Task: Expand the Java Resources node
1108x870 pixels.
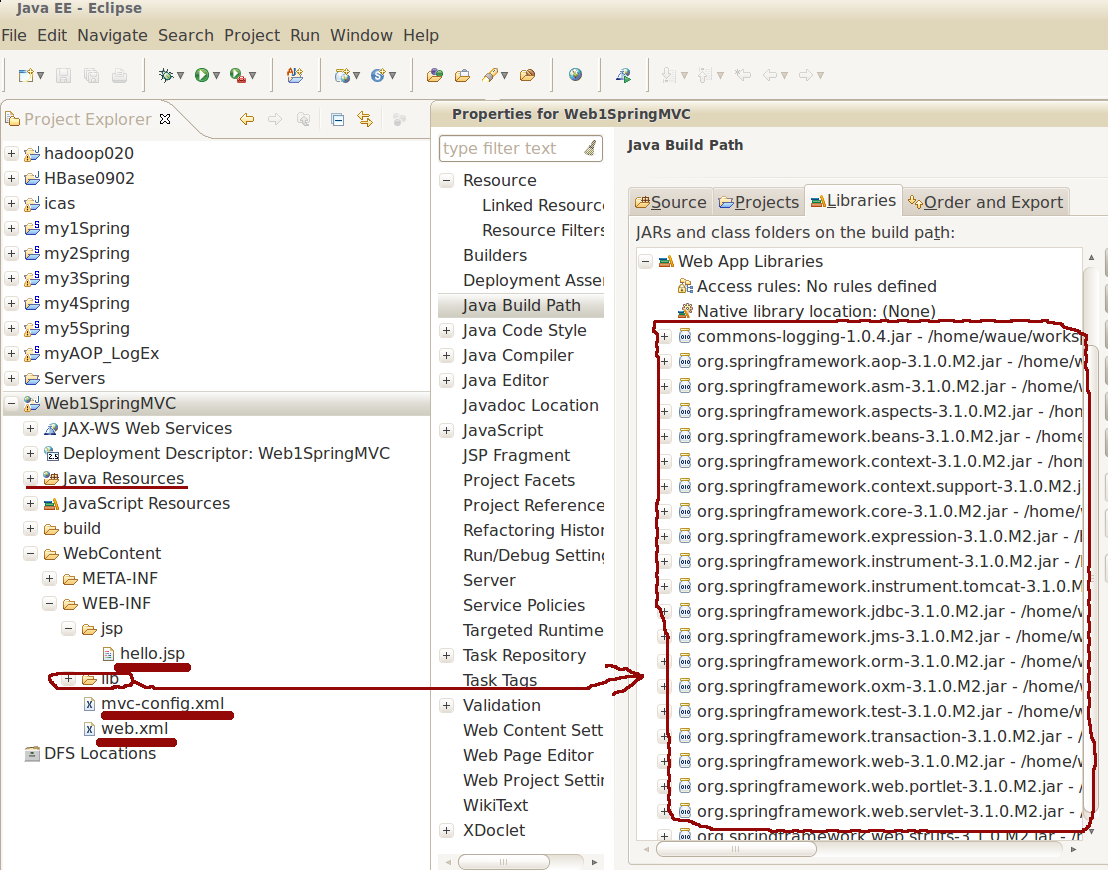Action: click(30, 478)
